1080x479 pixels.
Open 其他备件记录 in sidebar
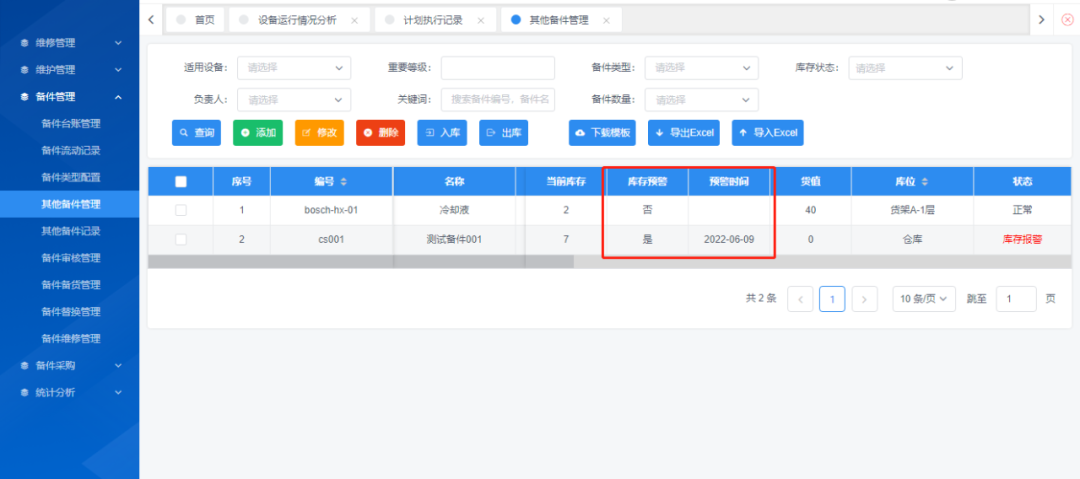[x=70, y=231]
